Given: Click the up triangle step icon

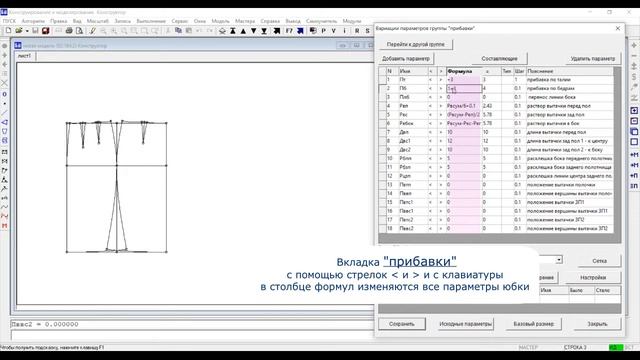Looking at the screenshot, I should tap(243, 31).
